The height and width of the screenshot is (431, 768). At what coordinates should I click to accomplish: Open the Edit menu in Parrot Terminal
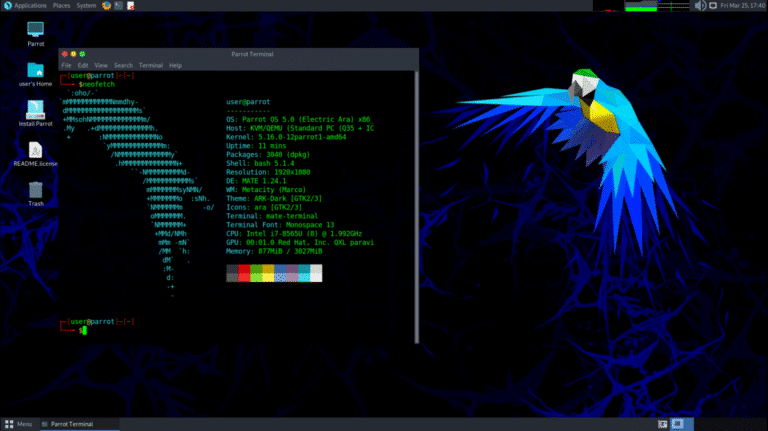pos(83,65)
